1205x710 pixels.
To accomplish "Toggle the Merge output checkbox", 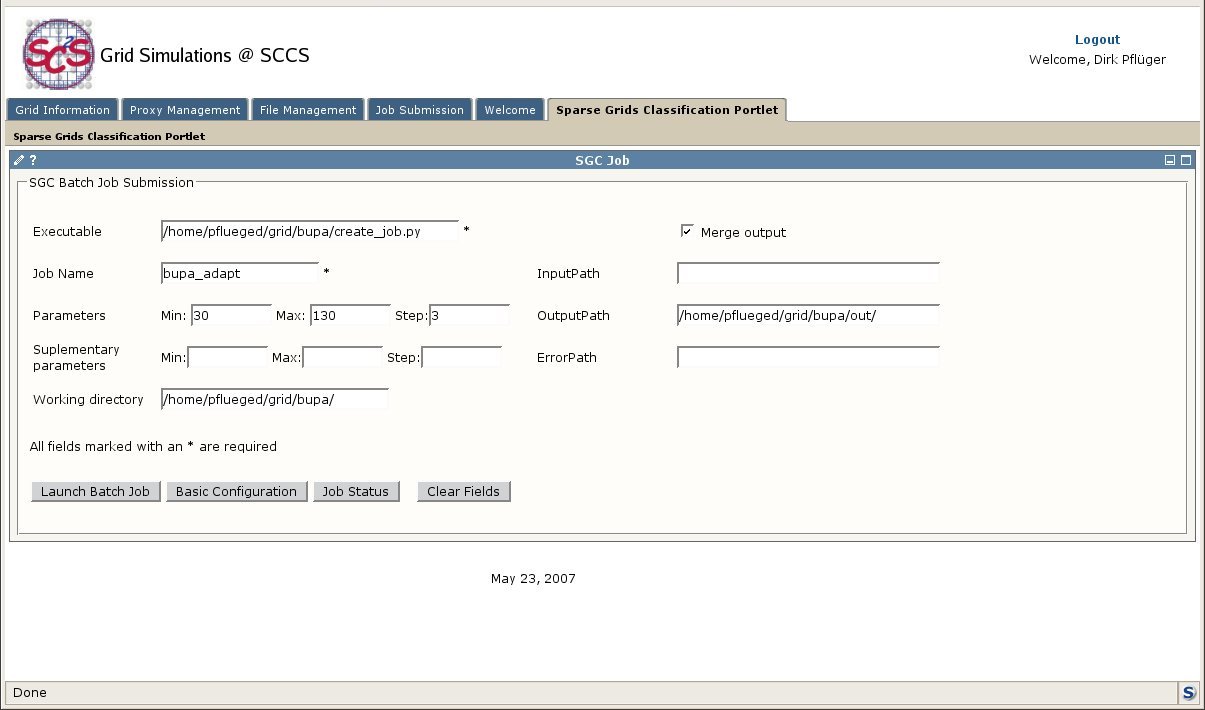I will click(x=687, y=231).
